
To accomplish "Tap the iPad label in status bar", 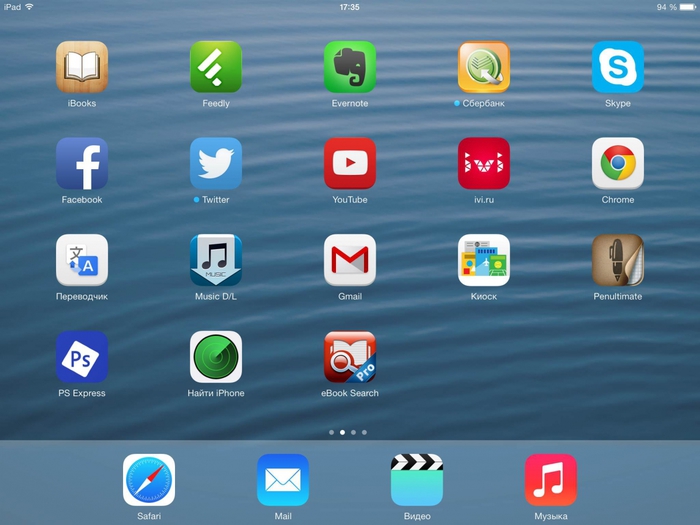I will [12, 7].
